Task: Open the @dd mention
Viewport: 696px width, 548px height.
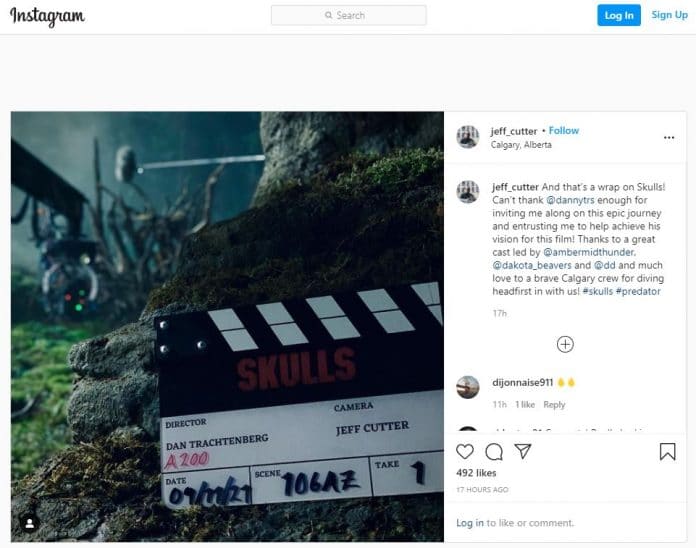Action: click(x=605, y=265)
